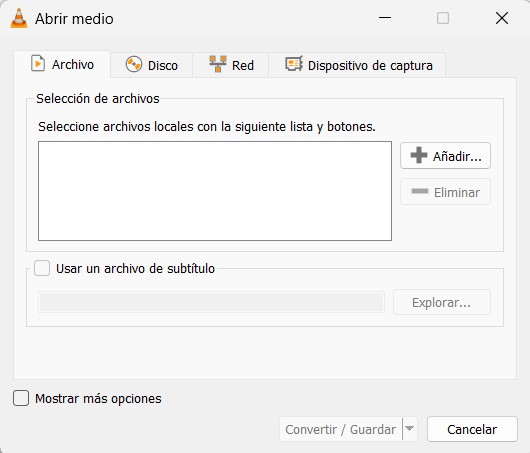Viewport: 530px width, 453px height.
Task: Click the plus icon on Añadir button
Action: pos(419,155)
